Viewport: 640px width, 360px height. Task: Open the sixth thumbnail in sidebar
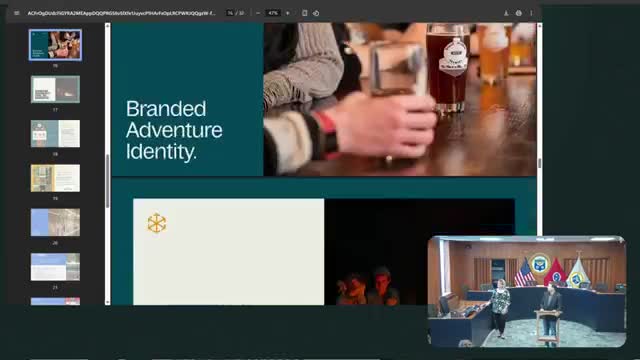click(x=55, y=267)
